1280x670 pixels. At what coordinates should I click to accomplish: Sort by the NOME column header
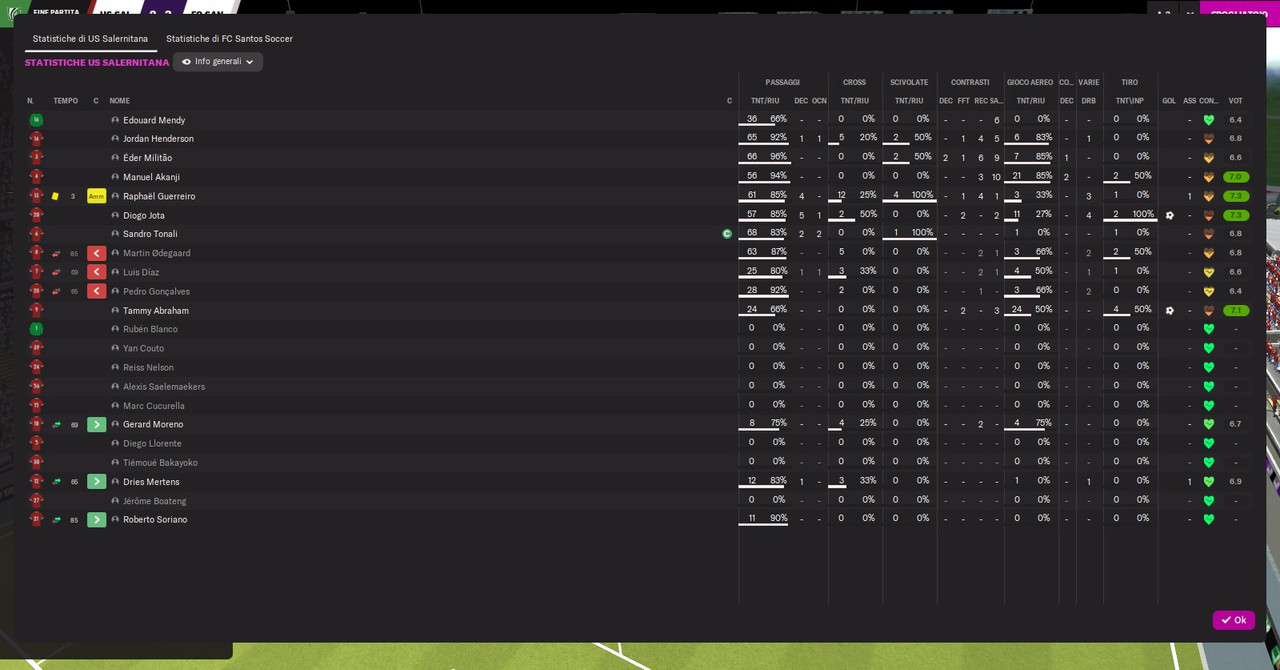[119, 101]
